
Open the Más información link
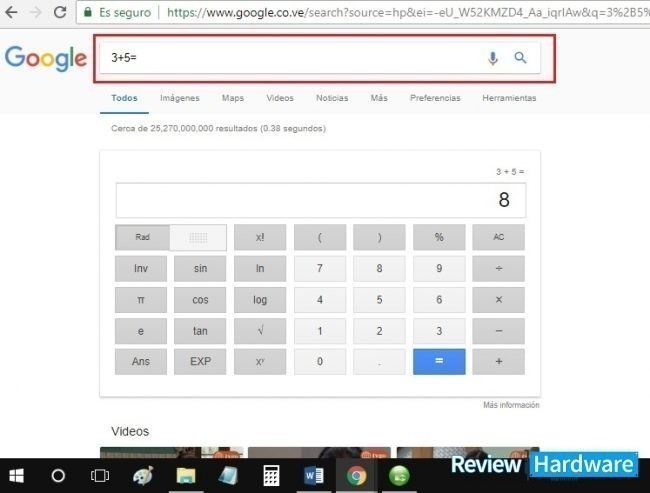coord(511,405)
